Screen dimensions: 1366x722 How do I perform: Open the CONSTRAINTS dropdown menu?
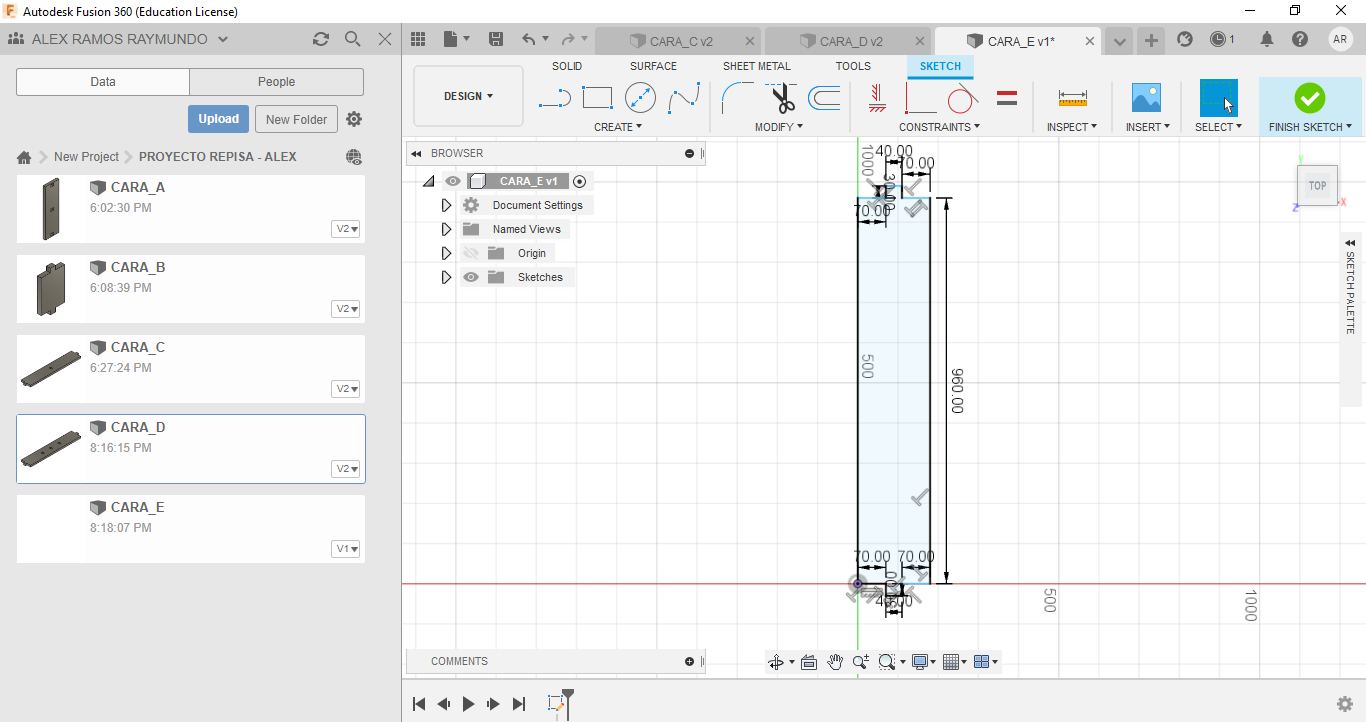[939, 127]
